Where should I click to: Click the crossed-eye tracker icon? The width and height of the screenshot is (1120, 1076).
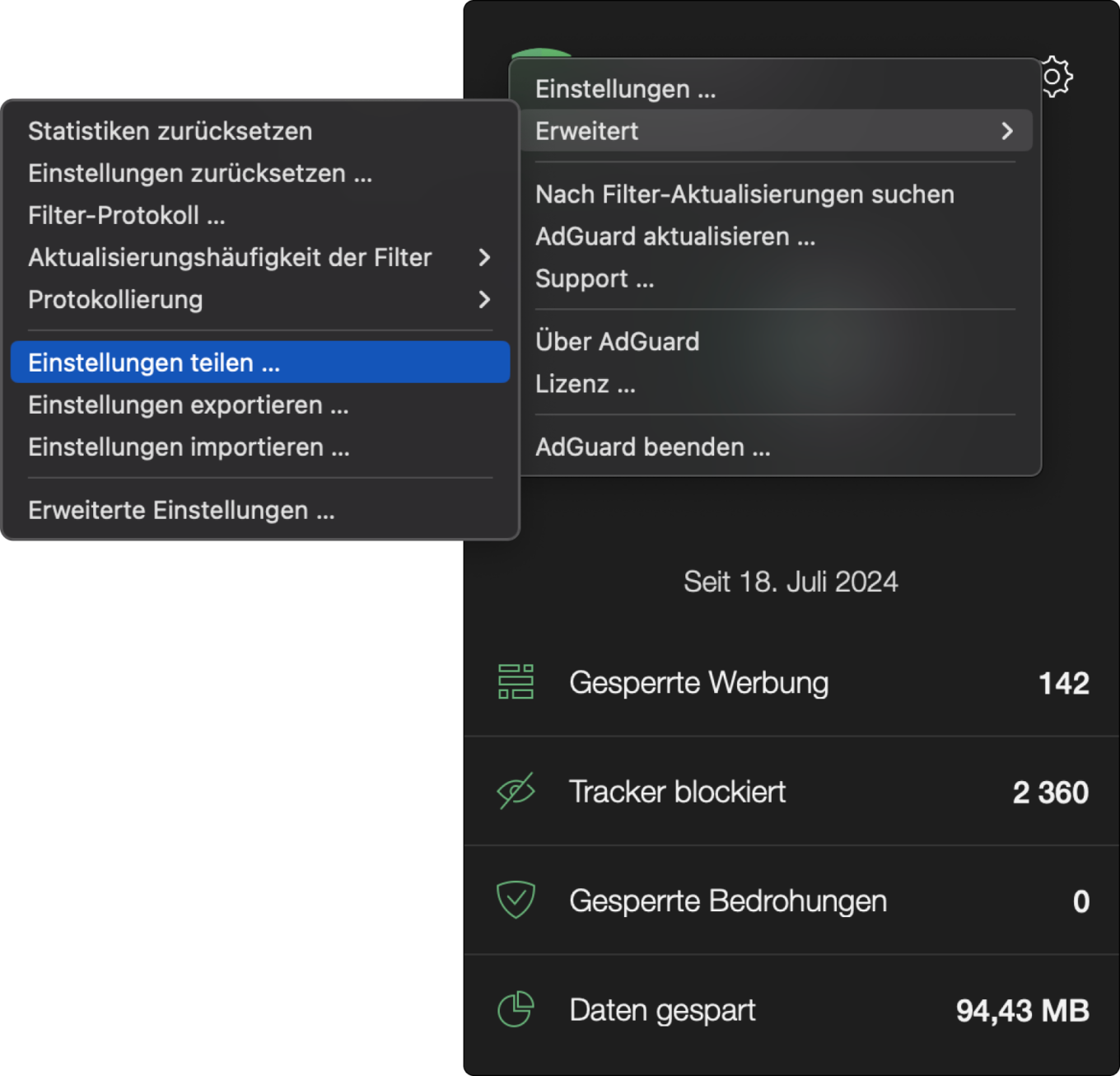tap(516, 791)
